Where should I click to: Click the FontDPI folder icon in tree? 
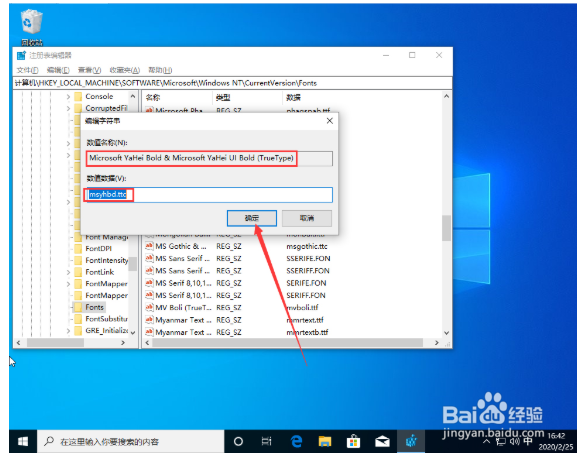click(x=78, y=248)
